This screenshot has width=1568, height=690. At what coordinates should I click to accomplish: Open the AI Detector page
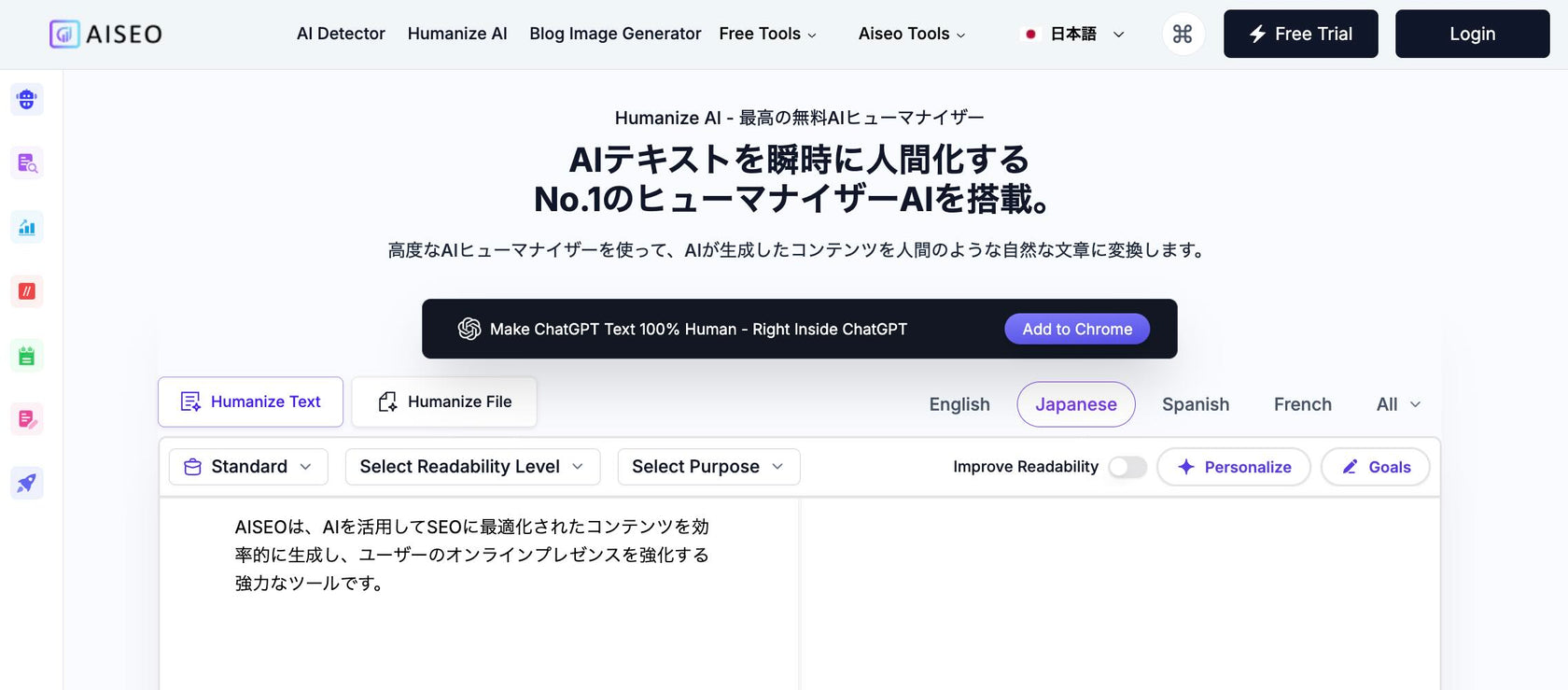point(341,34)
